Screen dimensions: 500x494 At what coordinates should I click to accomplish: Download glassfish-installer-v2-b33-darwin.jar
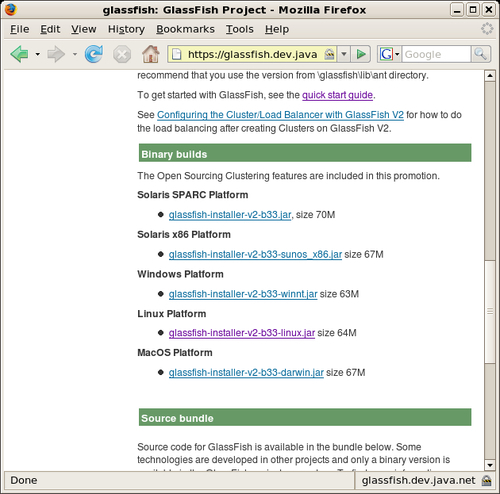(x=246, y=373)
